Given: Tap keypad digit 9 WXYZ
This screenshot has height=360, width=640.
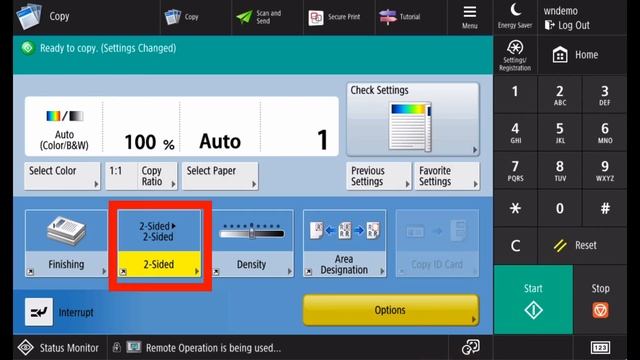Looking at the screenshot, I should pyautogui.click(x=604, y=170).
